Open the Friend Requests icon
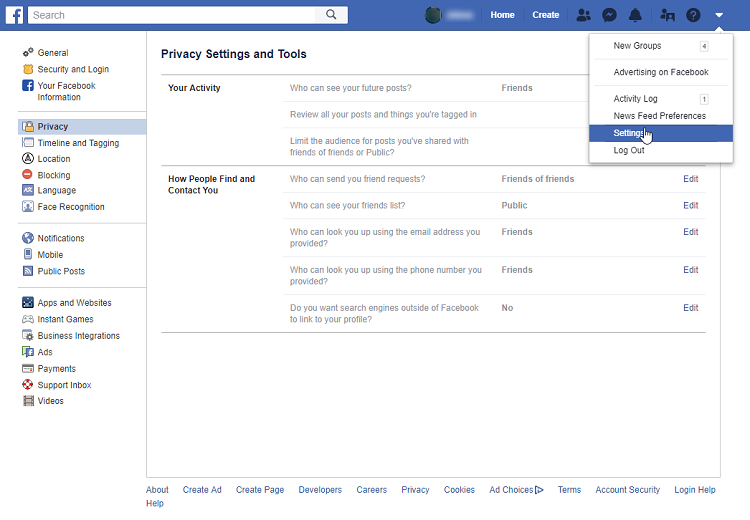The image size is (750, 520). 583,15
